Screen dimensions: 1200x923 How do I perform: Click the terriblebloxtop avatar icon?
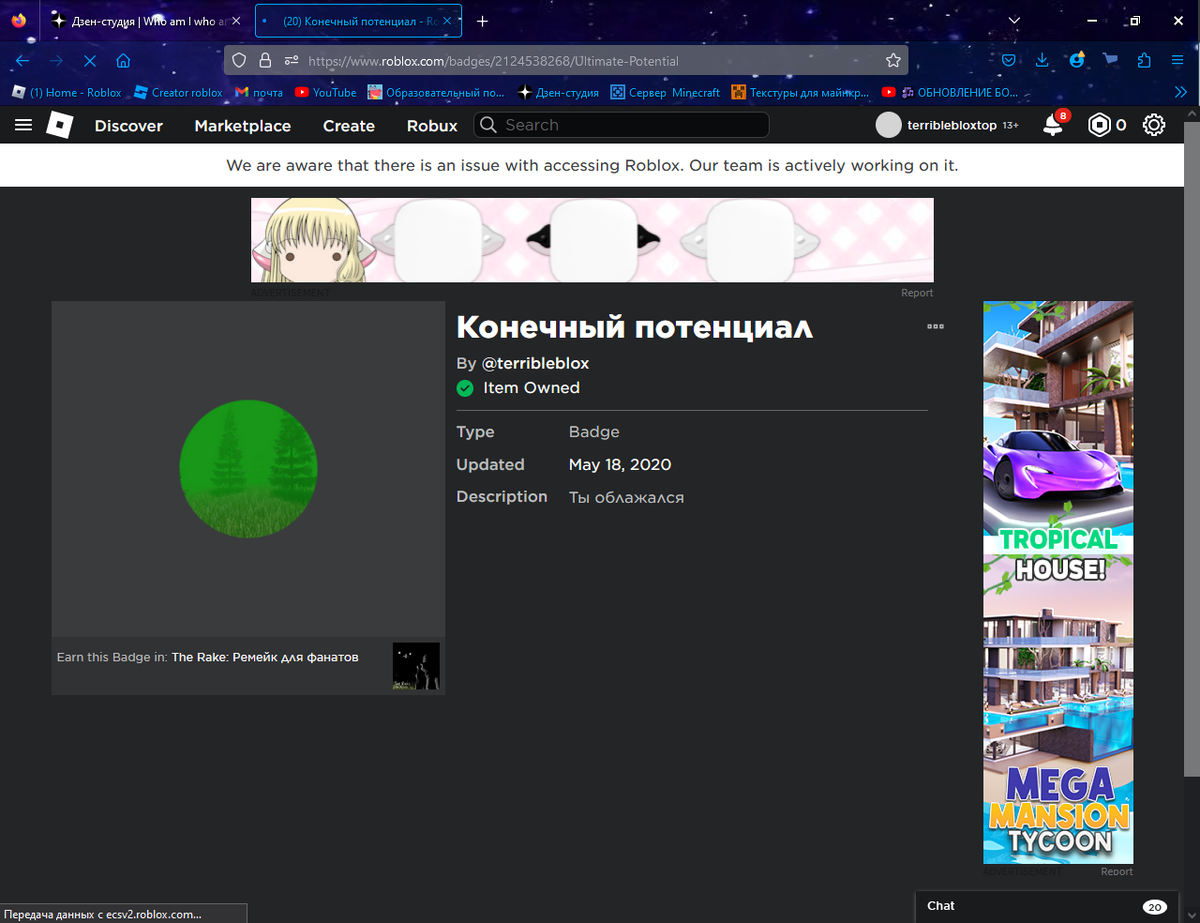pyautogui.click(x=888, y=125)
